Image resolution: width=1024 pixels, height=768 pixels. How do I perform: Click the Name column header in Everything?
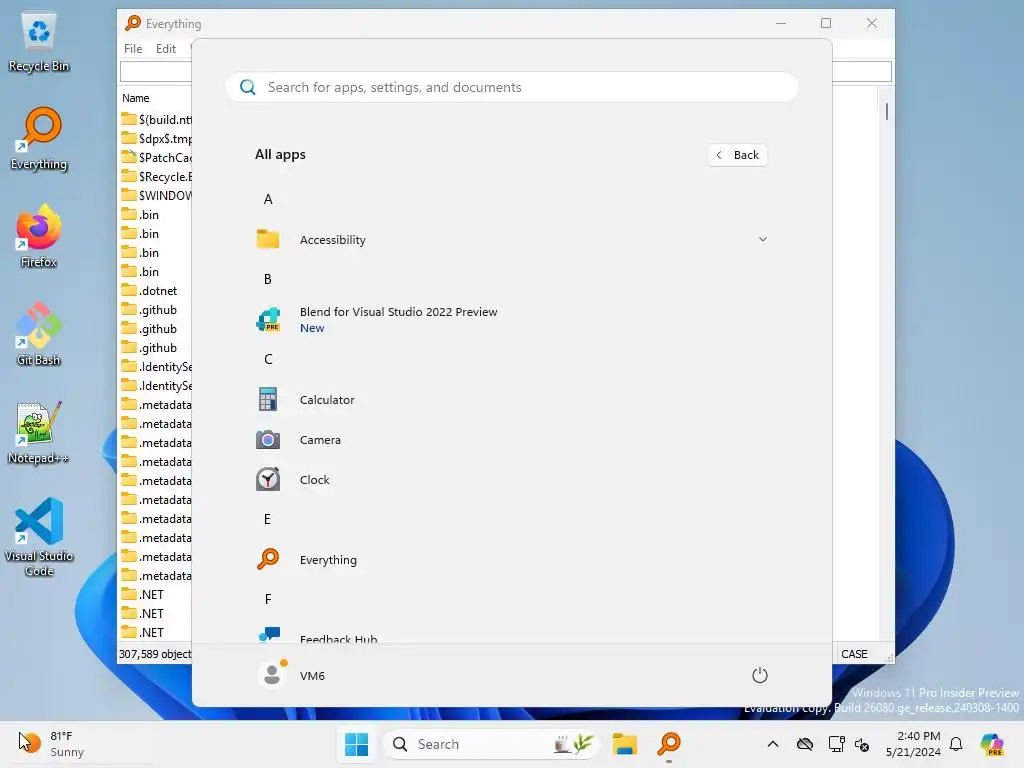[x=136, y=98]
